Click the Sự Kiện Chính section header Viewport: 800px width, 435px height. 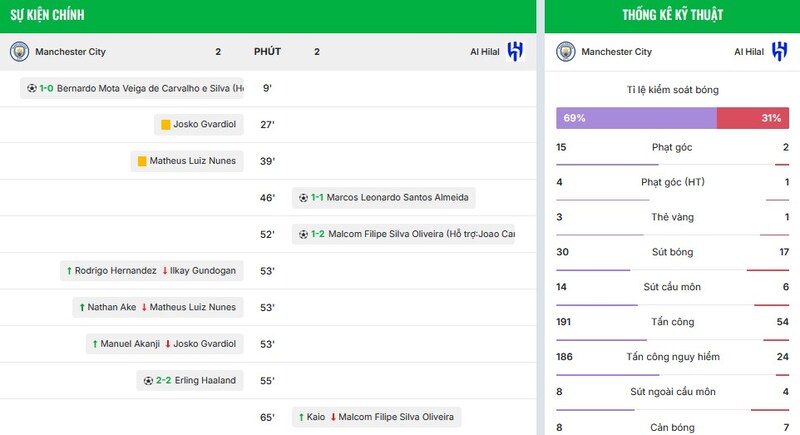[x=47, y=15]
